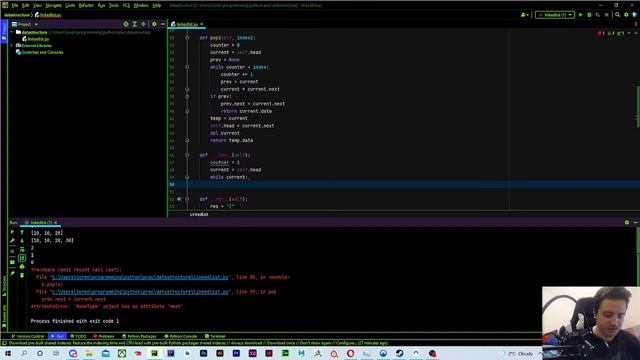Clear console output with trash icon
640x360 pixels.
[x=22, y=276]
